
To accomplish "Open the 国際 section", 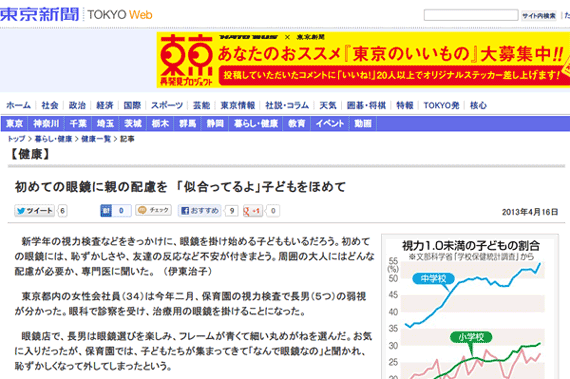I will click(132, 105).
